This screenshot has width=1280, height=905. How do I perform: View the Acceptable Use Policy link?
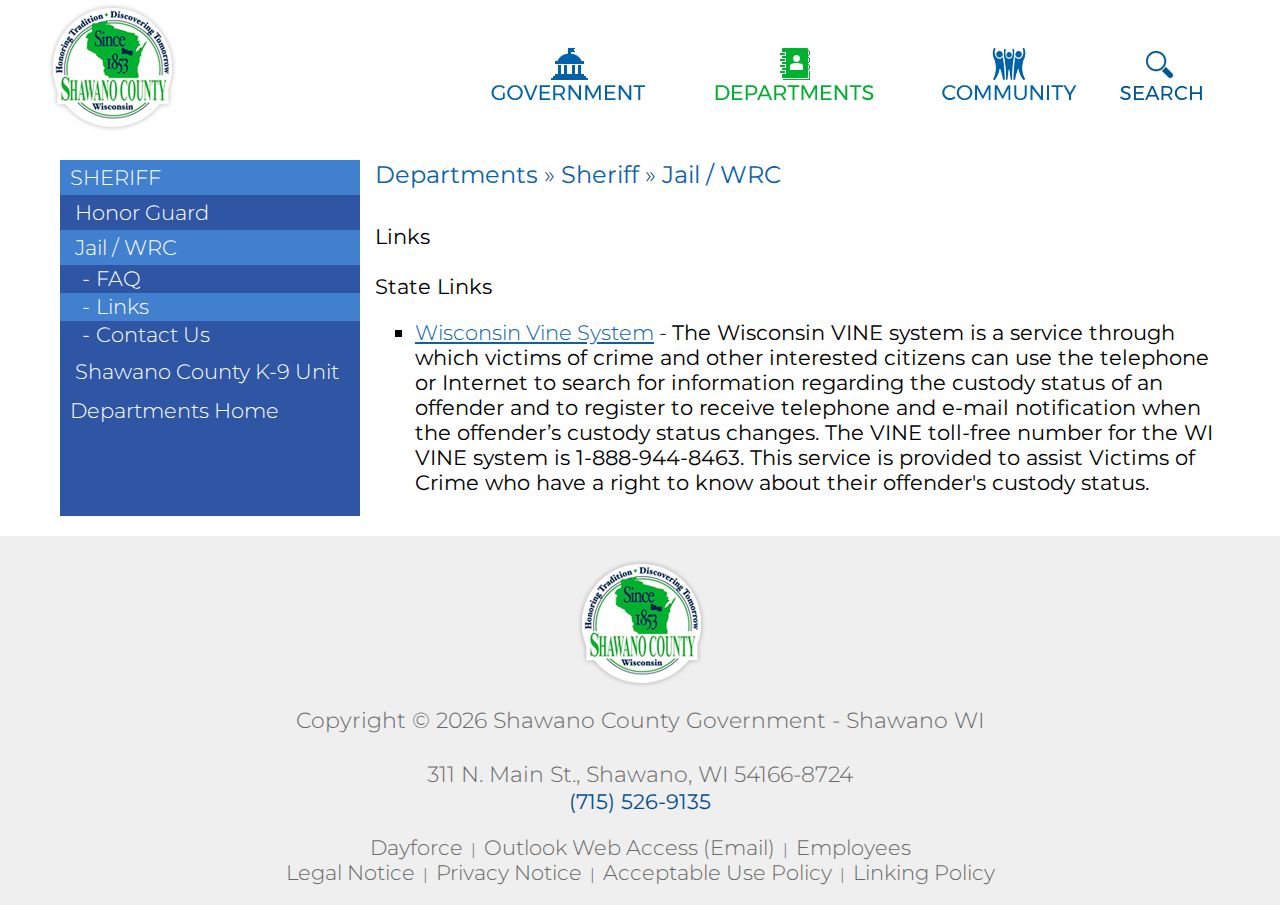(717, 873)
